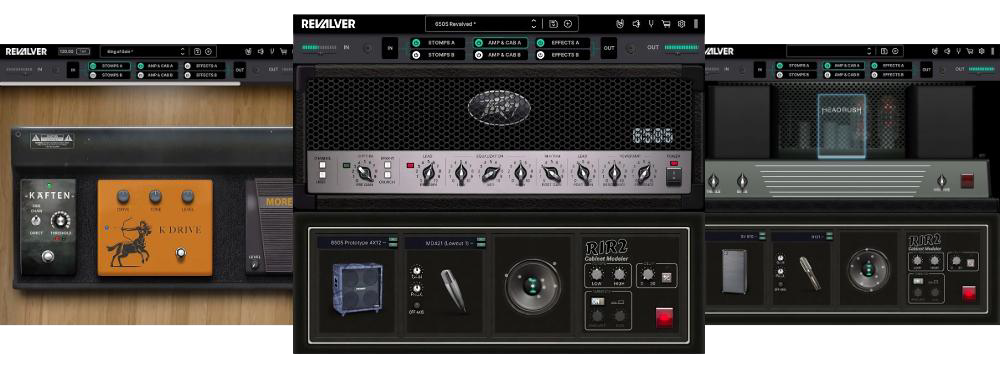The height and width of the screenshot is (369, 1000).
Task: Select the EFFECTS B tab in center window
Action: click(562, 55)
